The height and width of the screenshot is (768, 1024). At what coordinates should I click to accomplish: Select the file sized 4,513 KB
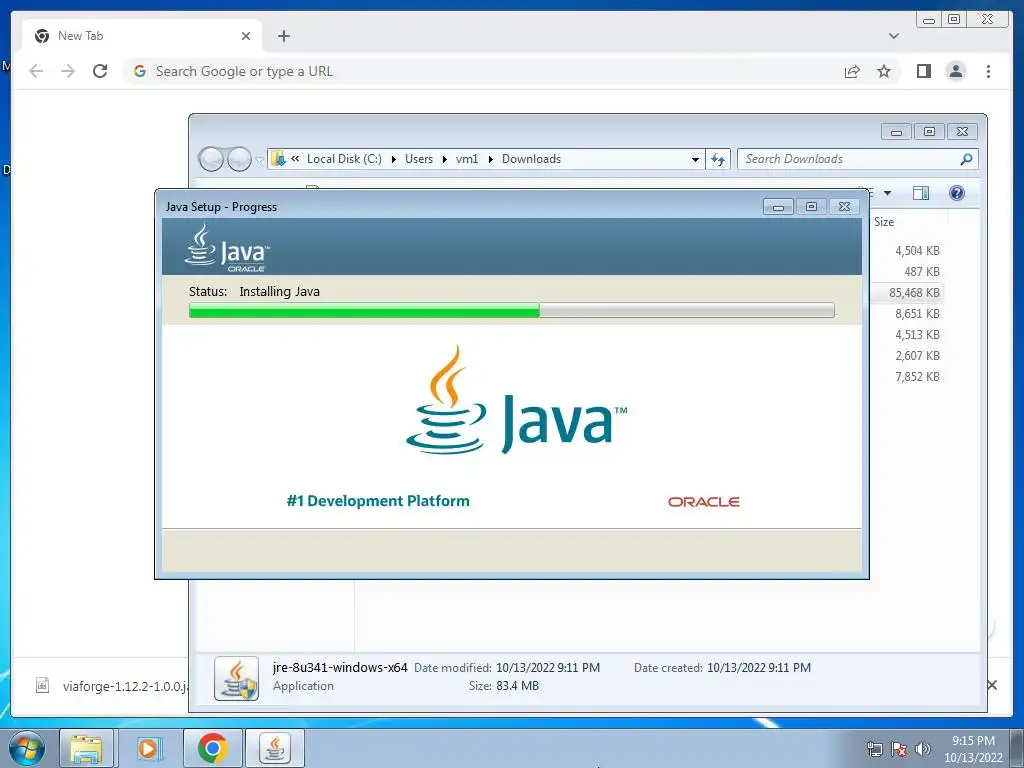click(x=917, y=334)
